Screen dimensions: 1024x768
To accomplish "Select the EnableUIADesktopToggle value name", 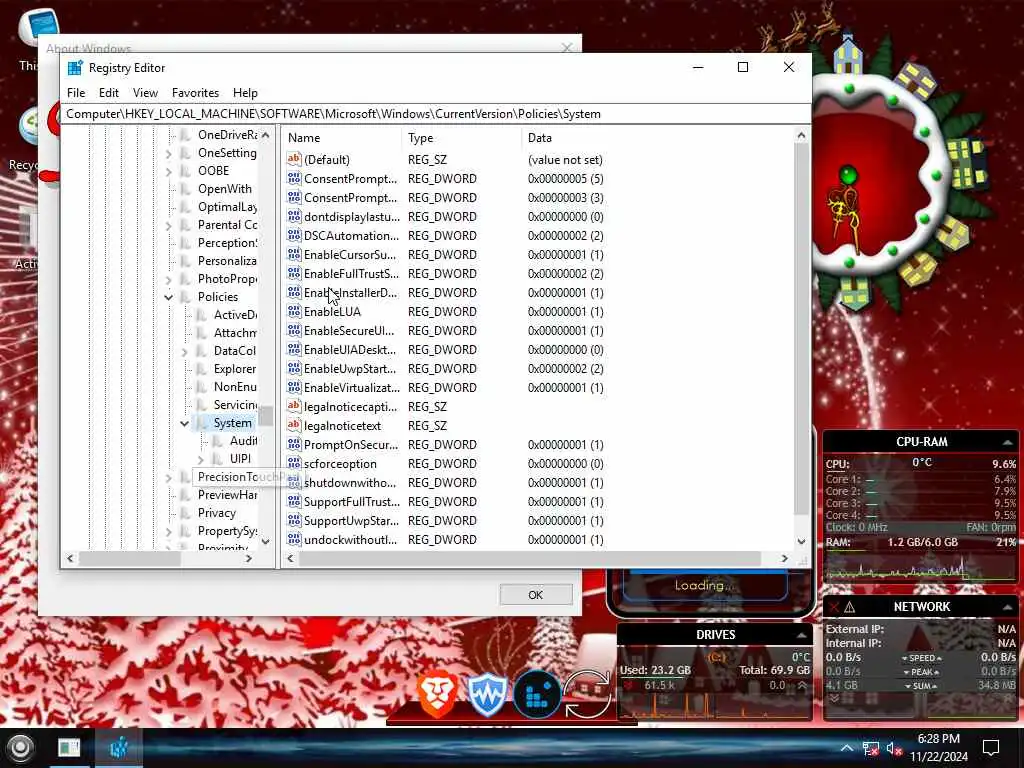I will (350, 349).
